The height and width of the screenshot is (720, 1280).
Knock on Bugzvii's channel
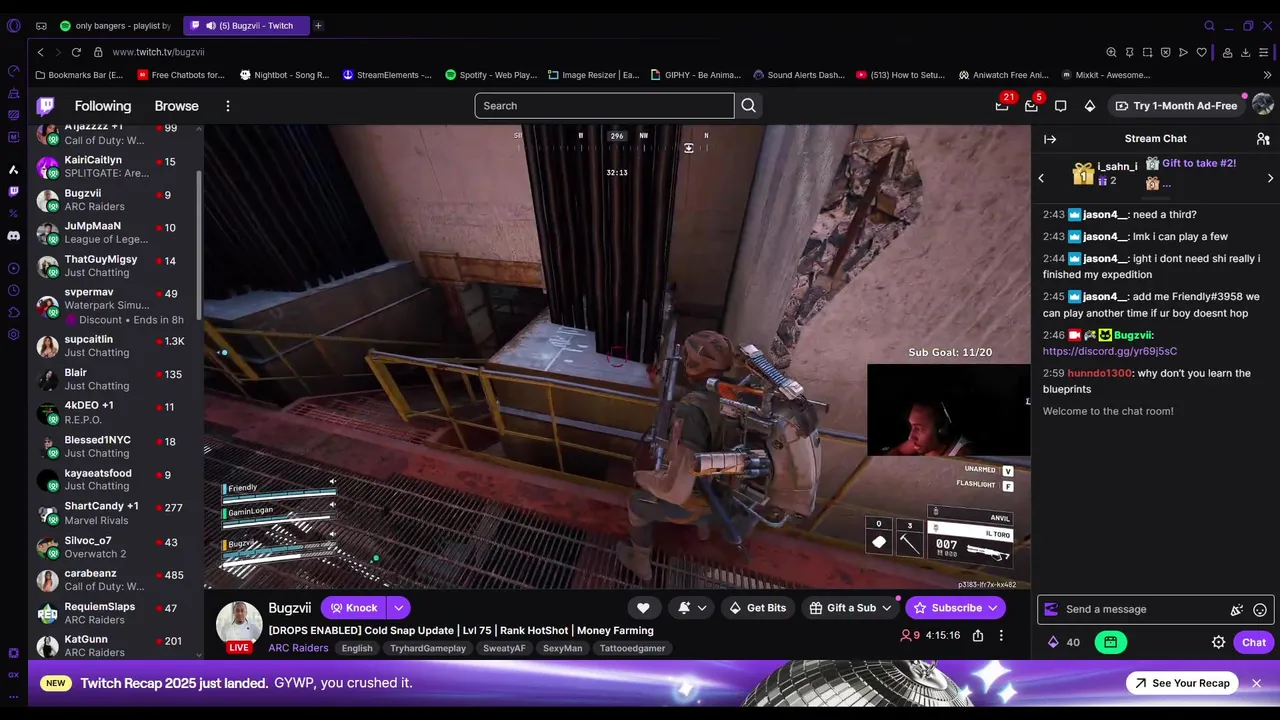pos(354,608)
